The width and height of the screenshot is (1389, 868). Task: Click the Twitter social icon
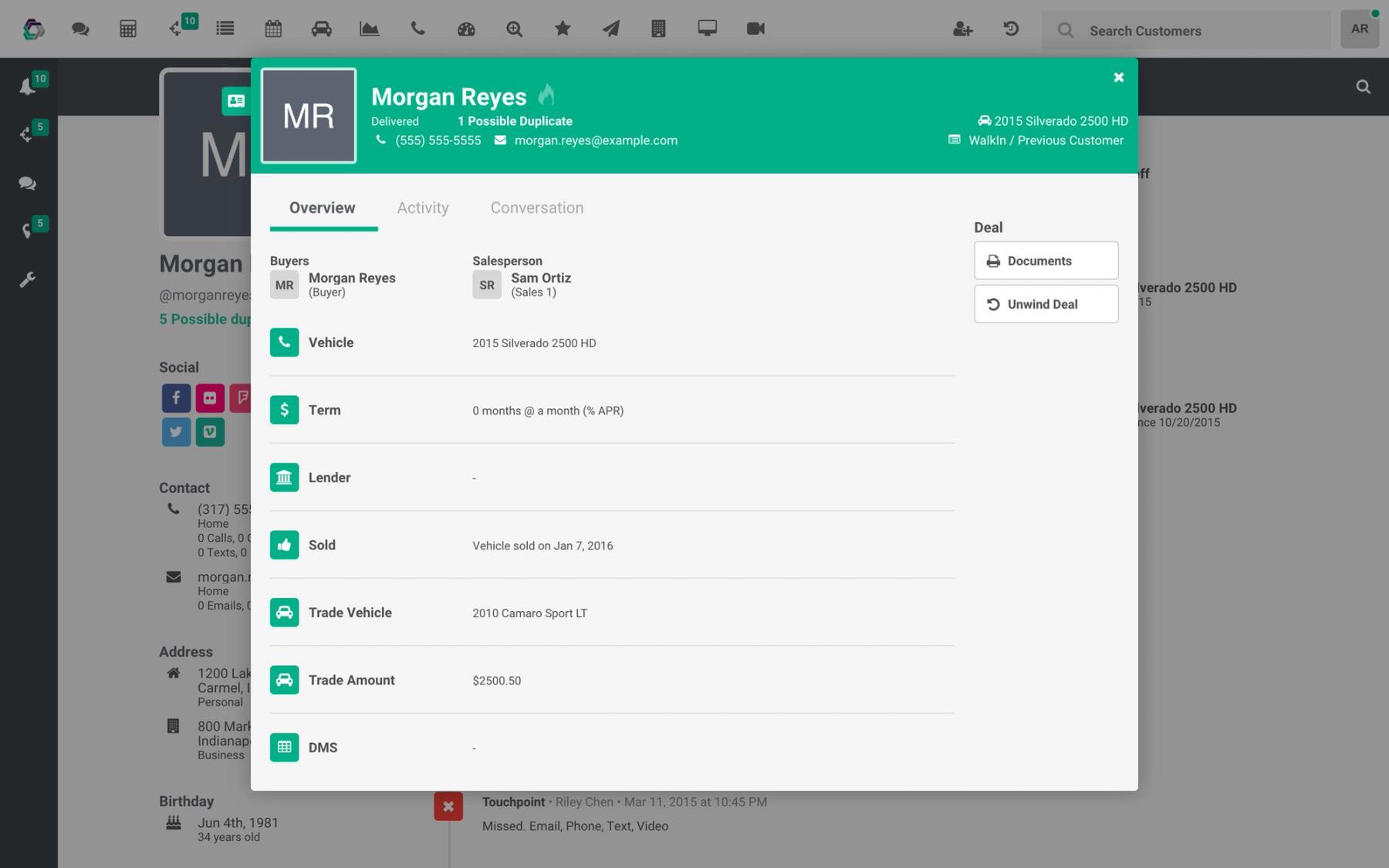click(x=176, y=432)
